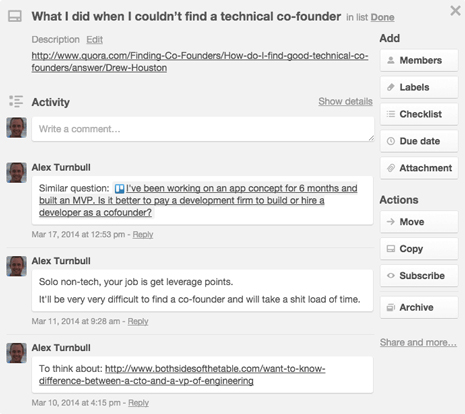This screenshot has height=414, width=465.
Task: Open Members from the Add panel
Action: pos(419,60)
